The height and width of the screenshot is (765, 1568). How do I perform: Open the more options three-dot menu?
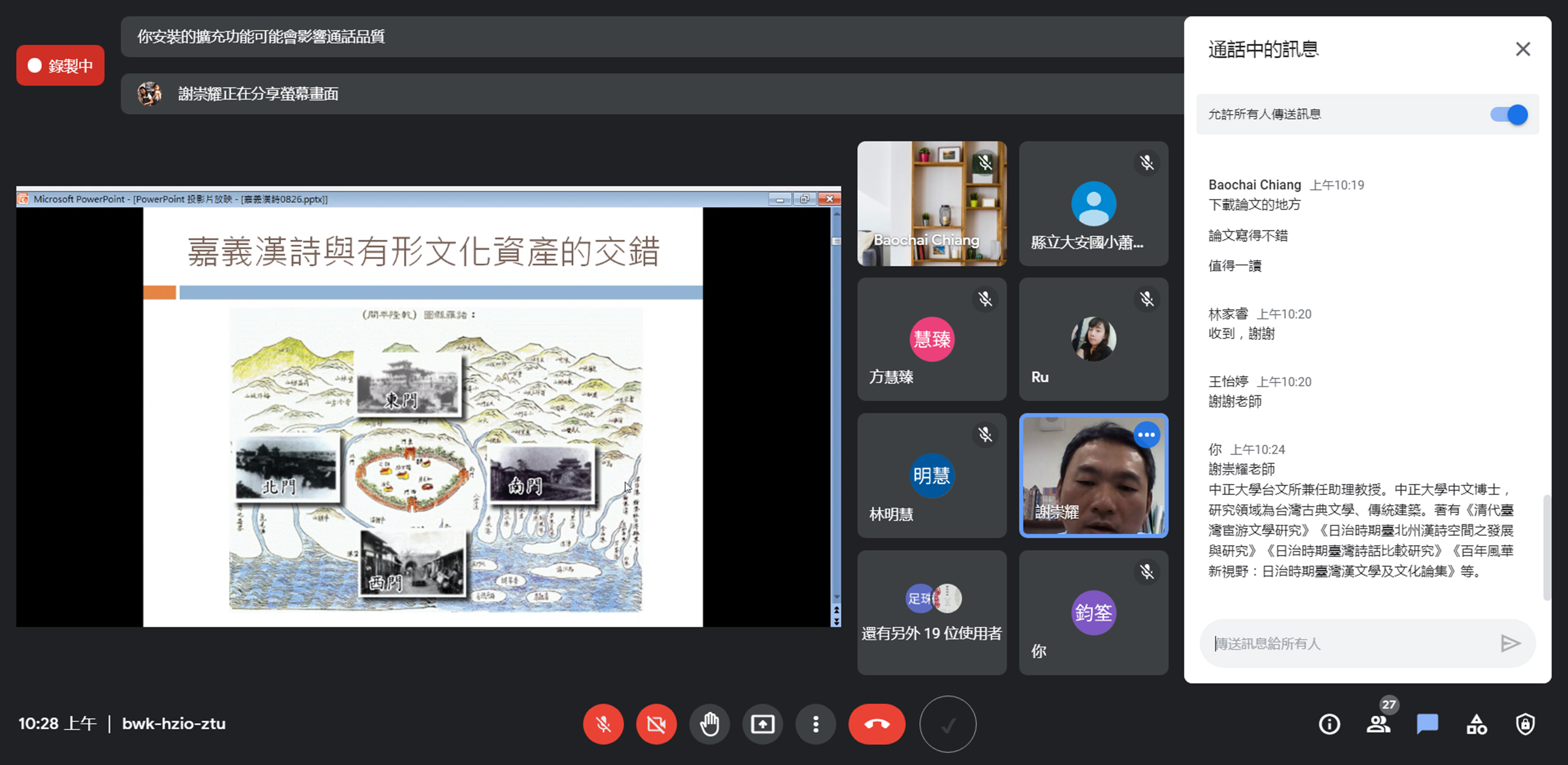pos(816,724)
